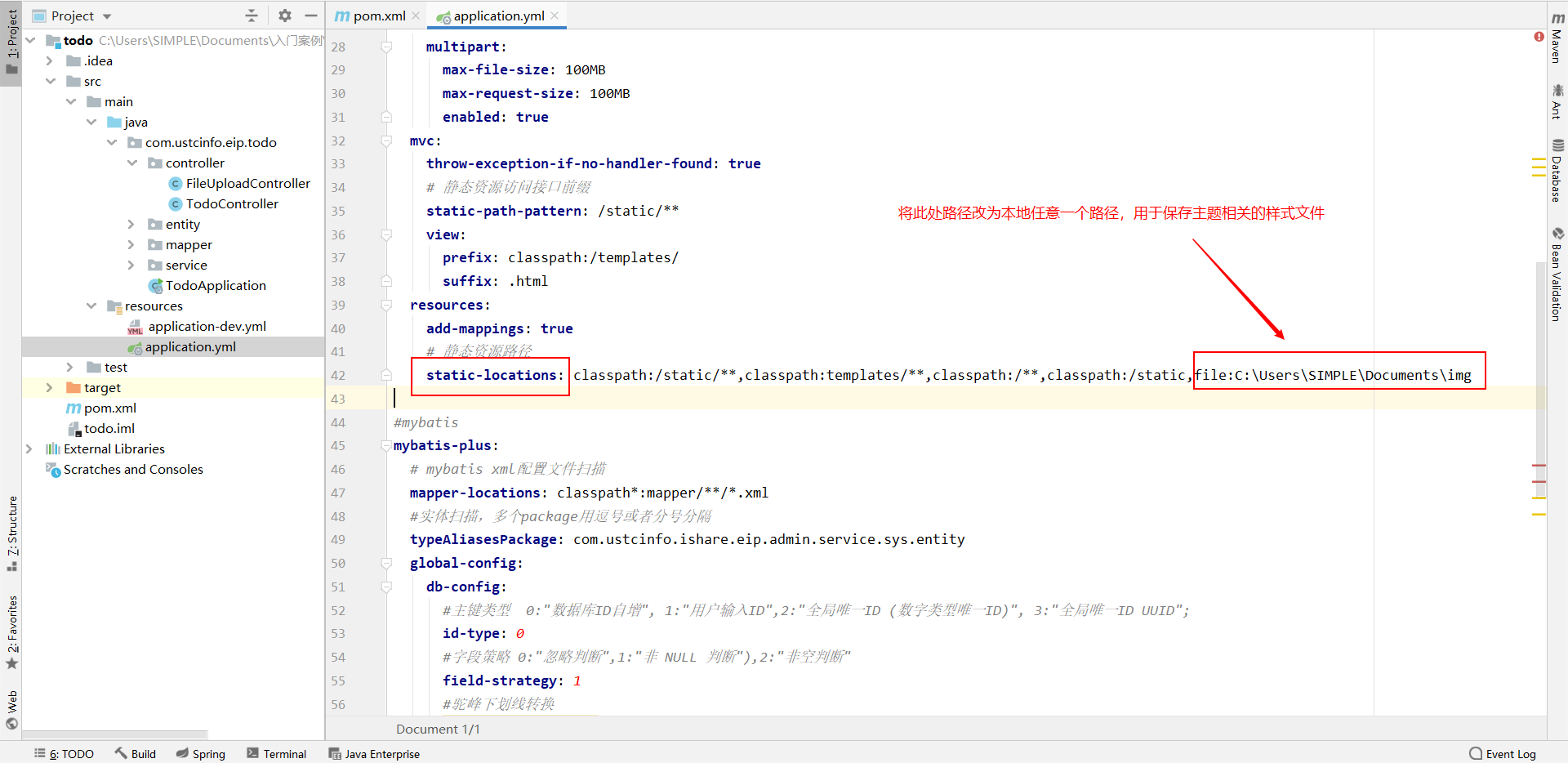Expand the .idea folder

50,60
